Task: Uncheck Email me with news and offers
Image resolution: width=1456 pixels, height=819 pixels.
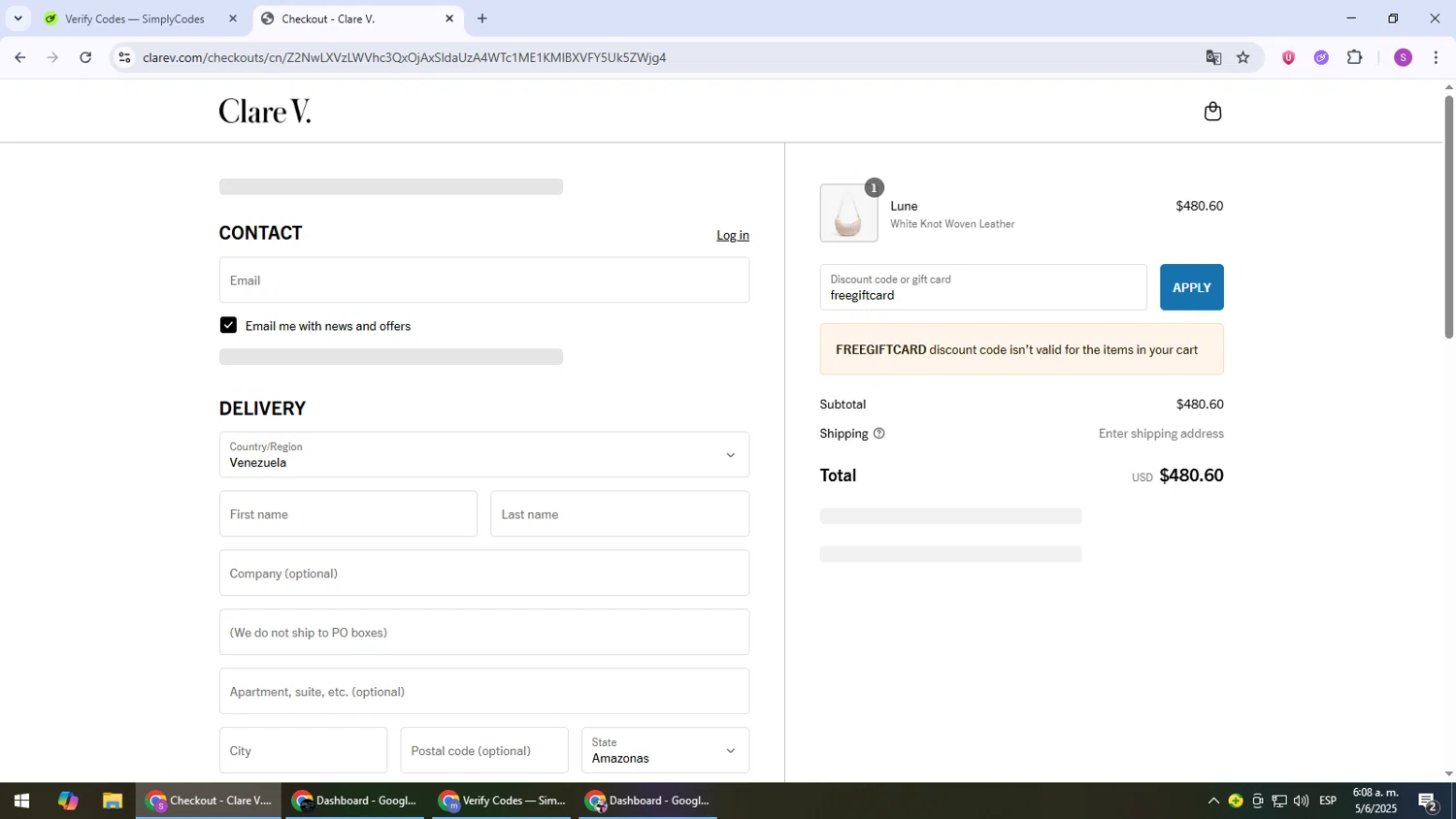Action: [228, 325]
